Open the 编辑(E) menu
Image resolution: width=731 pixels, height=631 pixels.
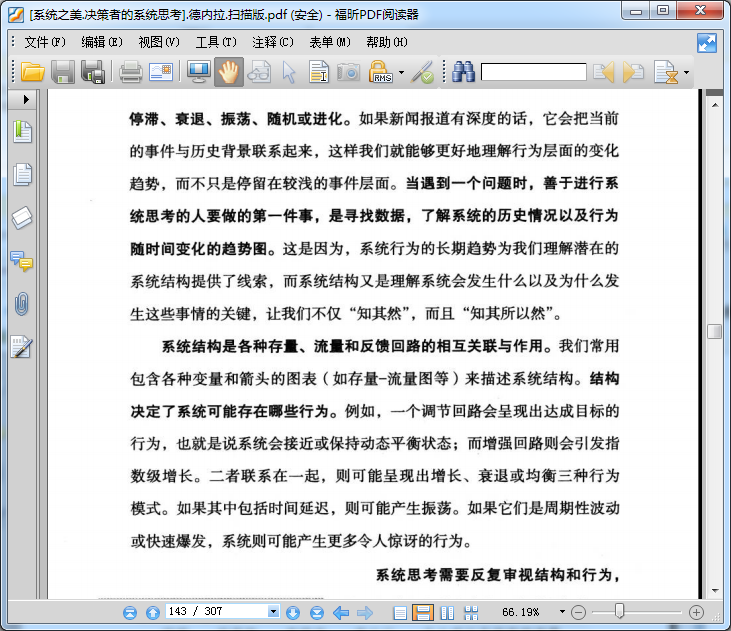click(102, 42)
